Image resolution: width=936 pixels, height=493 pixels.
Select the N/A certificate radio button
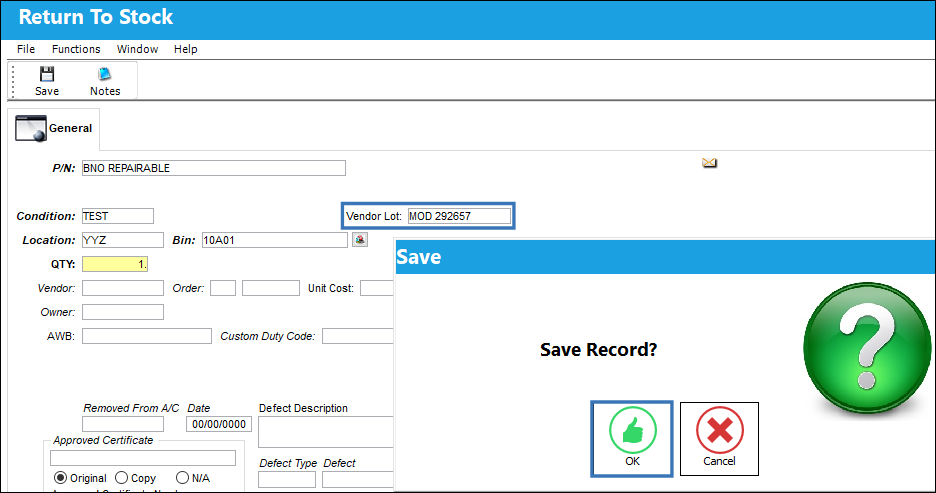(x=183, y=478)
